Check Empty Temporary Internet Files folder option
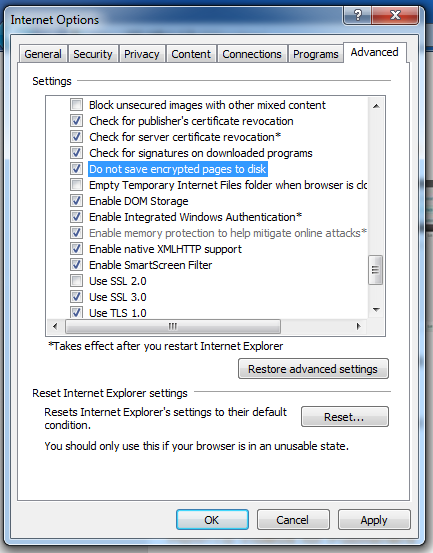433x553 pixels. coord(77,184)
